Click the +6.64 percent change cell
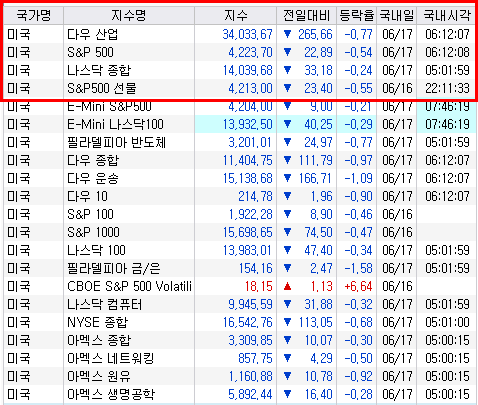 click(x=358, y=286)
